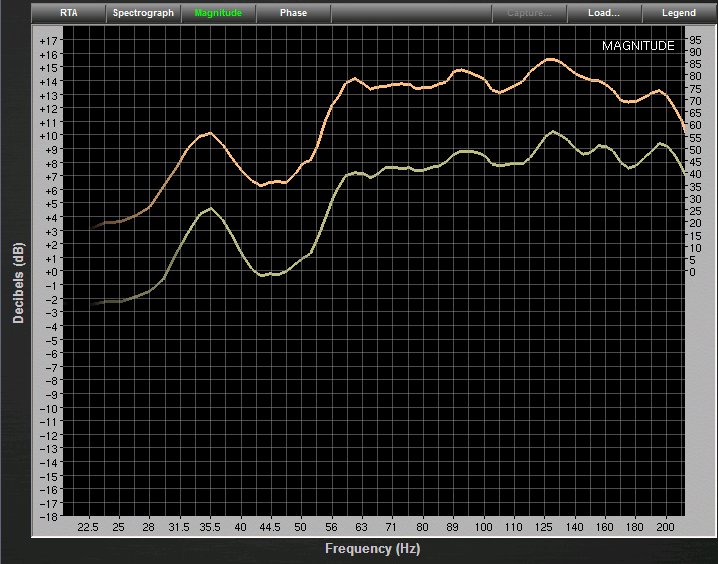Toggle the Legend button
This screenshot has width=718, height=564.
pos(679,13)
